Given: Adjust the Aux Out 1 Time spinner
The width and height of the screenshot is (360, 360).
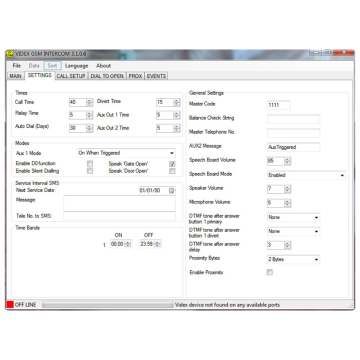Looking at the screenshot, I should tap(177, 115).
